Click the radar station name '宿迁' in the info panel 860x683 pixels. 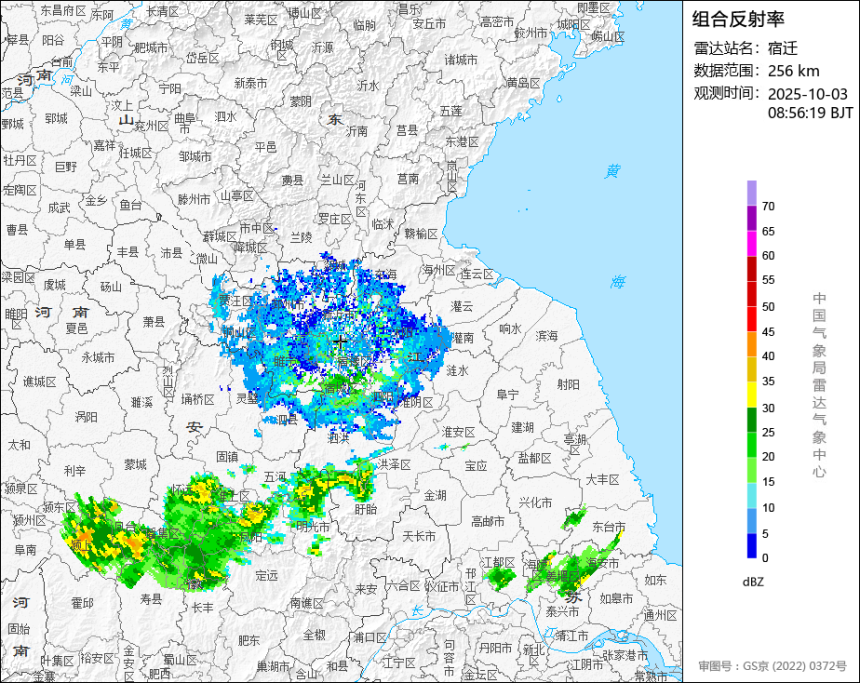(x=783, y=48)
